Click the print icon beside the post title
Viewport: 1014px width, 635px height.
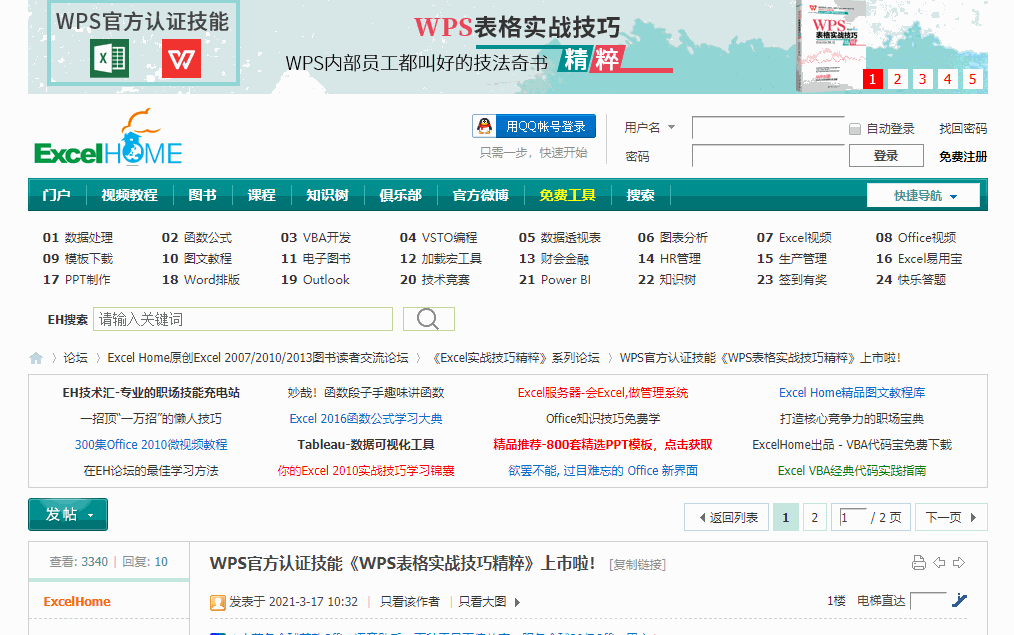918,563
